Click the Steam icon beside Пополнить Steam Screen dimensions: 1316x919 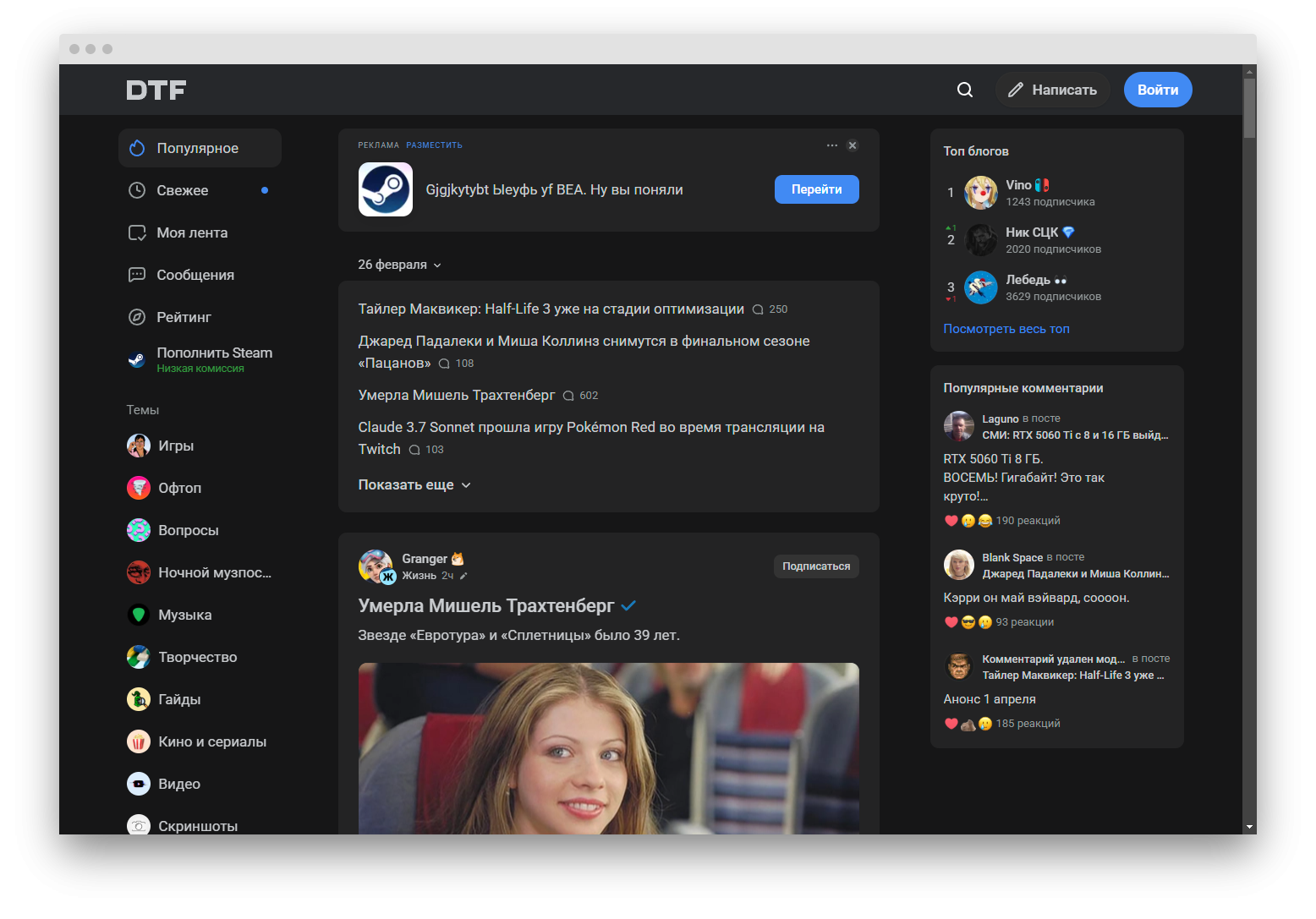(137, 359)
